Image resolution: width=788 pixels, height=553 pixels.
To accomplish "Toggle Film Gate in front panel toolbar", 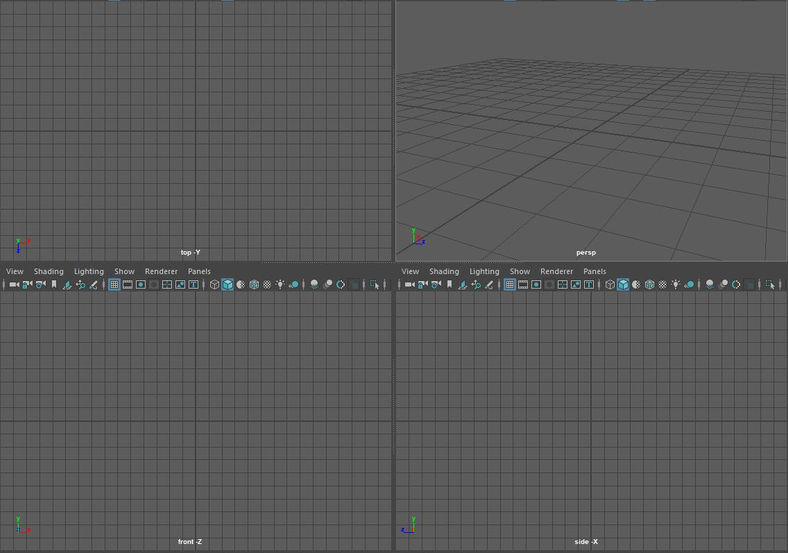I will (x=128, y=285).
